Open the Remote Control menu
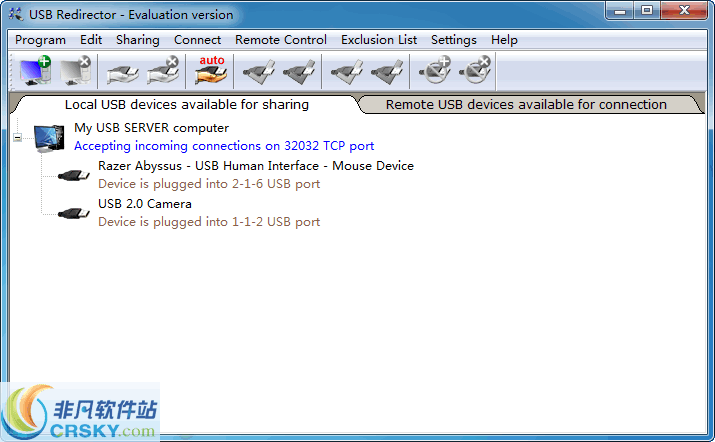 (281, 40)
